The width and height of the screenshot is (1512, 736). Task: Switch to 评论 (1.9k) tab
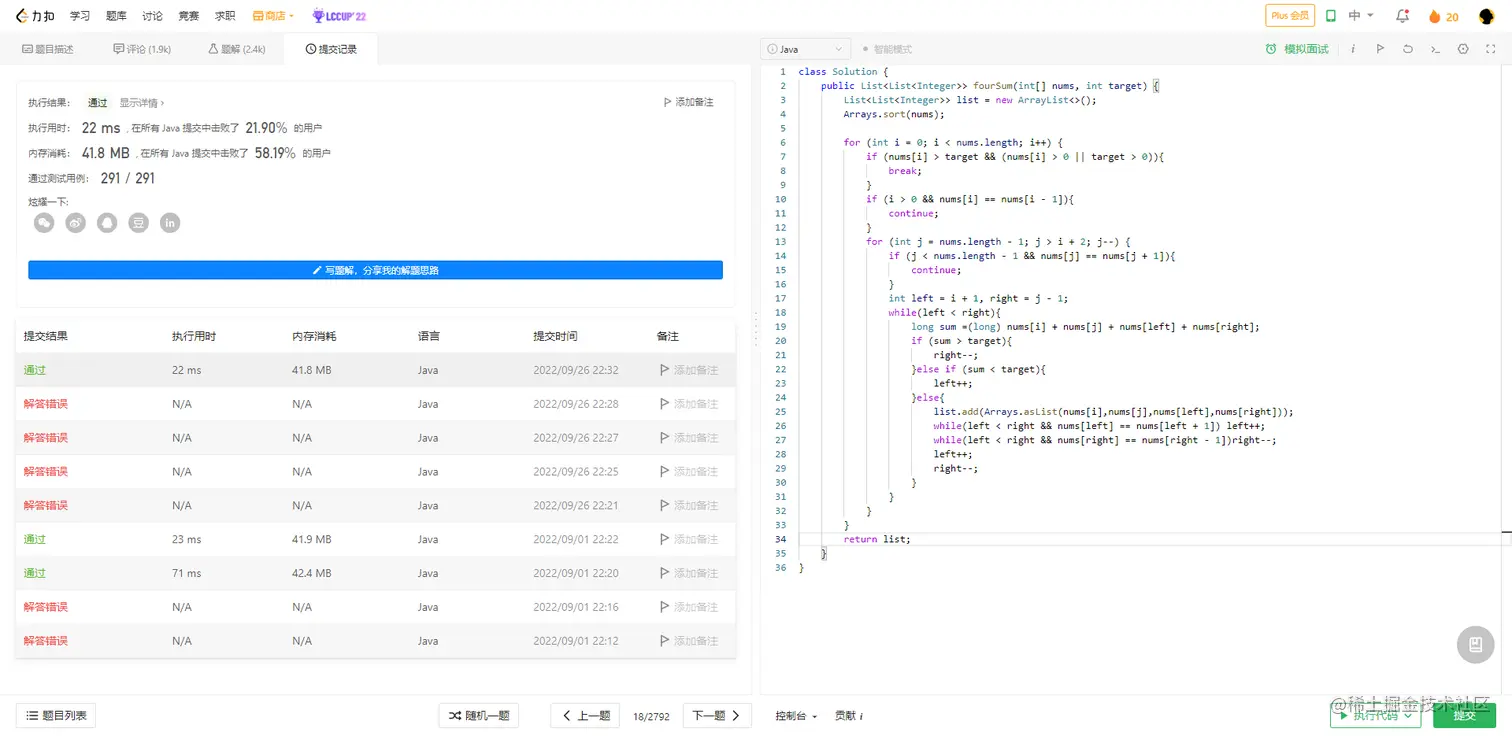(142, 49)
